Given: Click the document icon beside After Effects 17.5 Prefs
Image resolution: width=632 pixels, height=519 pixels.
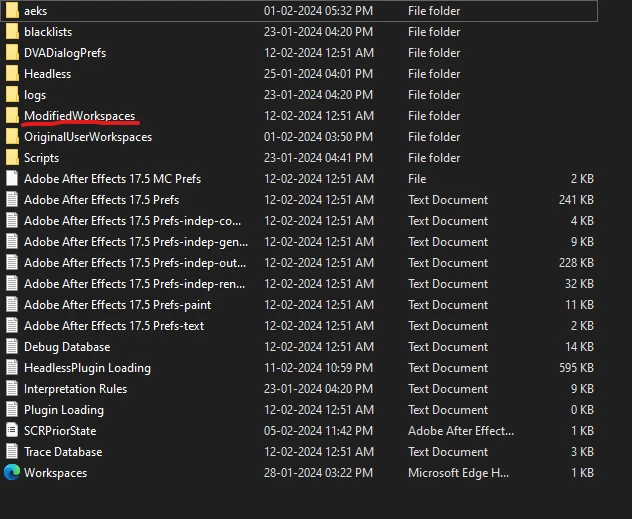Looking at the screenshot, I should tap(12, 199).
